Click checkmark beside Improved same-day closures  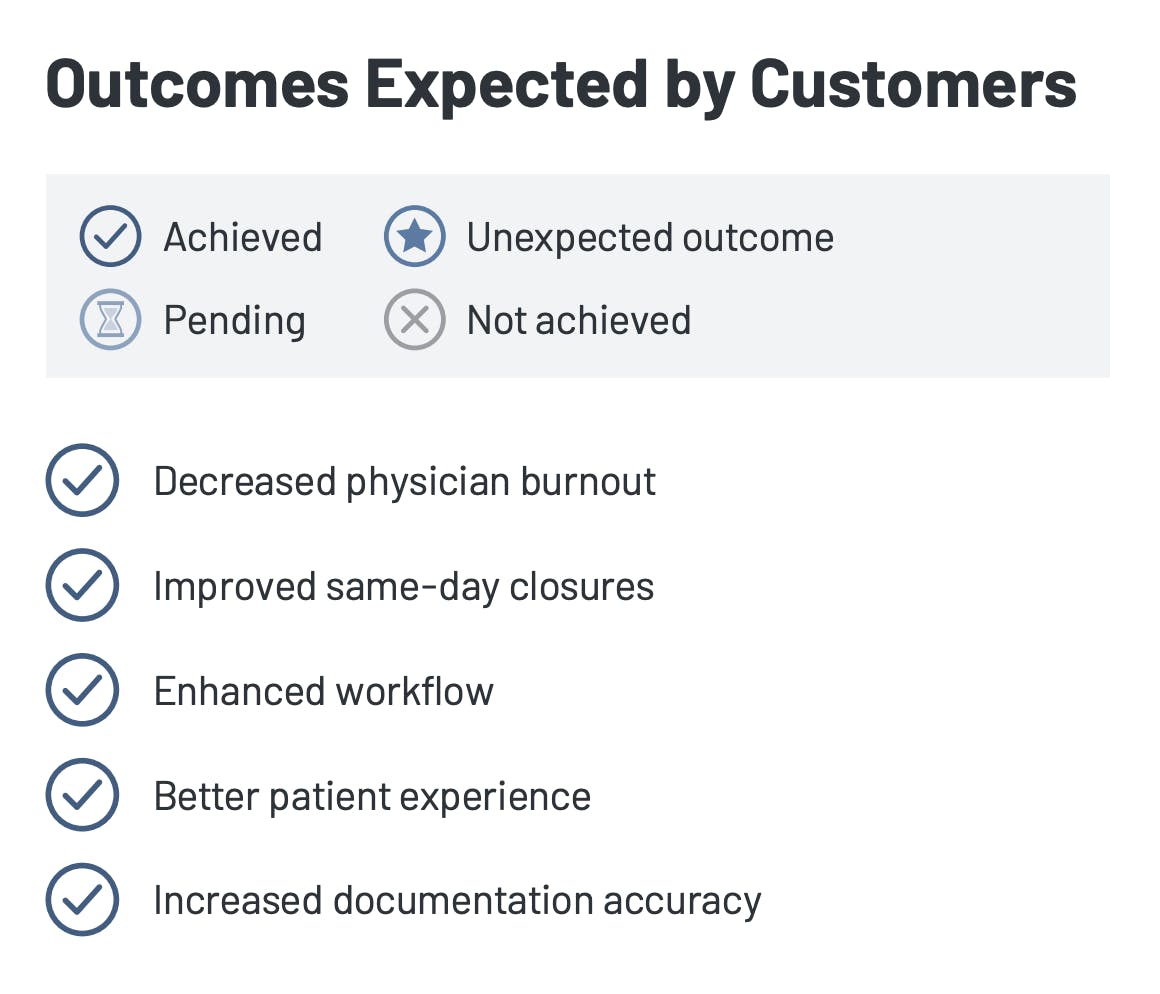coord(83,586)
